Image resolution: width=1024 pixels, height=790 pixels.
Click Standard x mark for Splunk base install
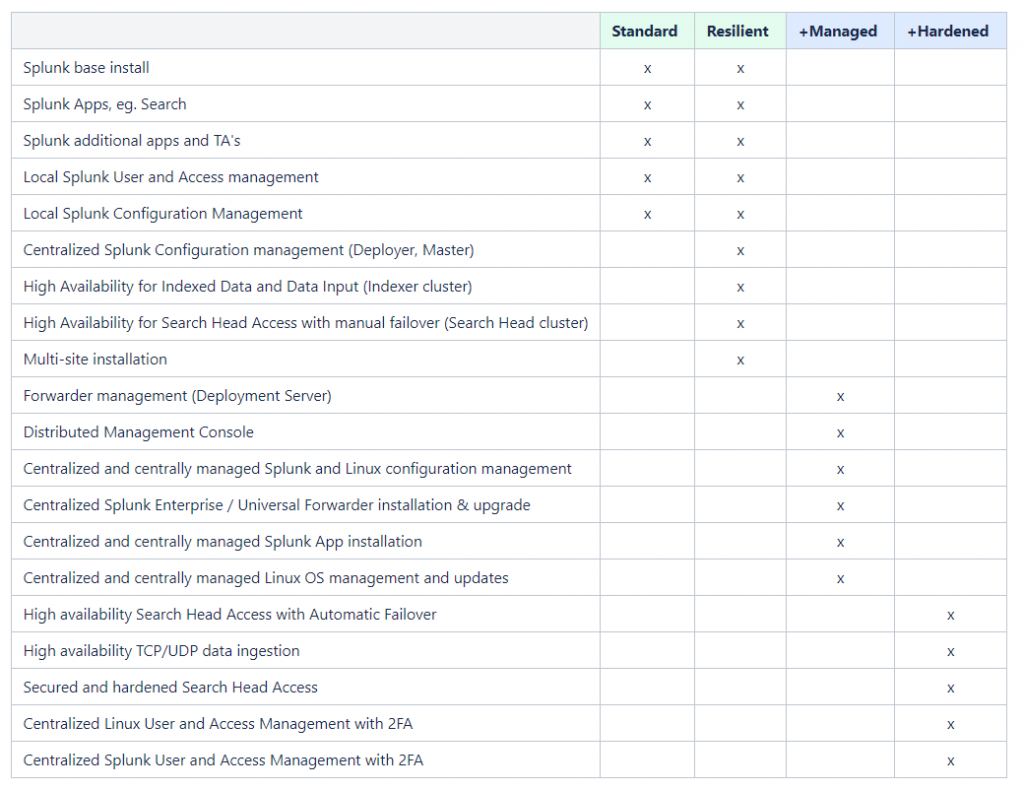pos(647,69)
